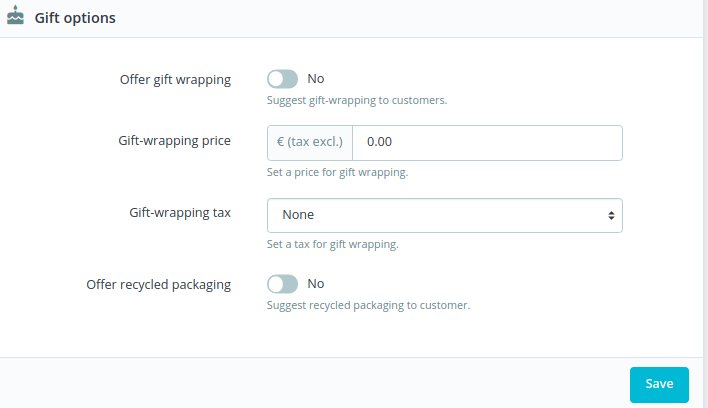Select the None value in tax select
This screenshot has width=708, height=408.
tap(298, 215)
